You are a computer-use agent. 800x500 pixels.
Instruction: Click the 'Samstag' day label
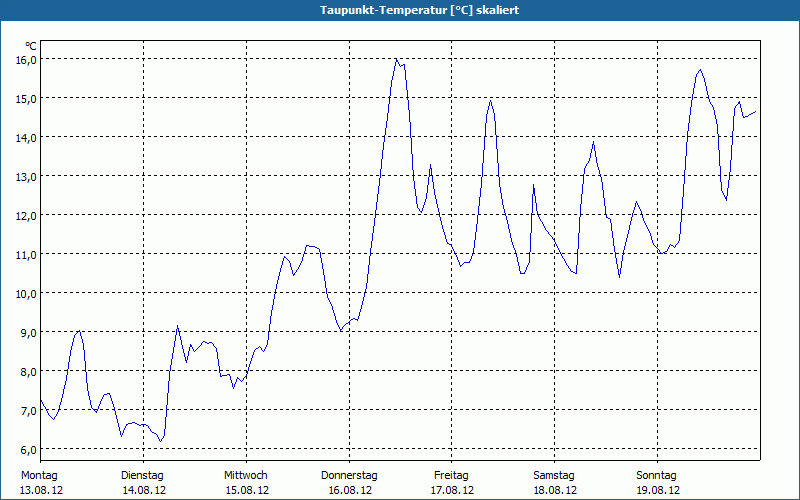pyautogui.click(x=554, y=476)
